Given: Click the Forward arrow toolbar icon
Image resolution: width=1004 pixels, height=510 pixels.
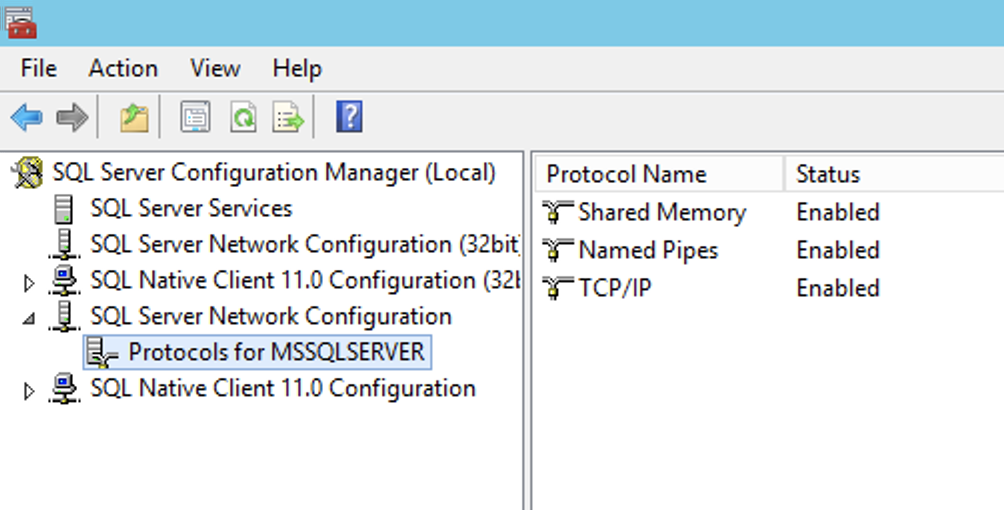Looking at the screenshot, I should [72, 118].
